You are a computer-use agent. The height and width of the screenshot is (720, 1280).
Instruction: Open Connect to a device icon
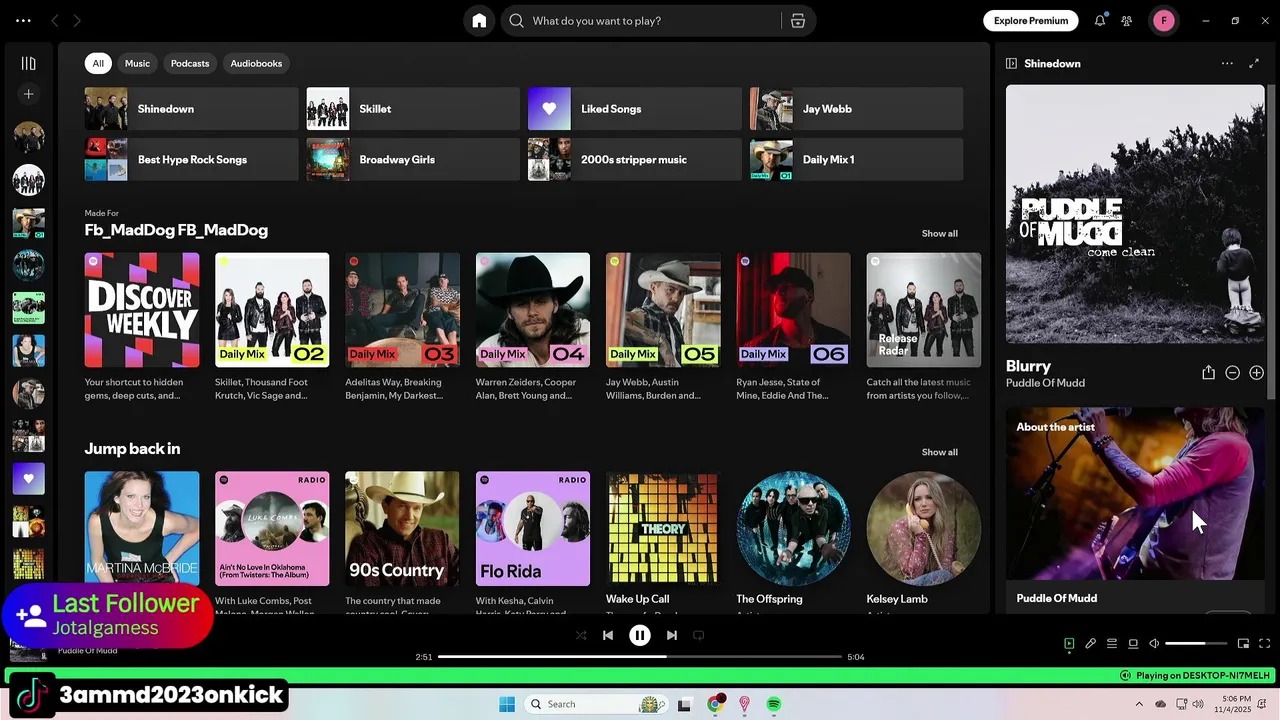click(1133, 644)
